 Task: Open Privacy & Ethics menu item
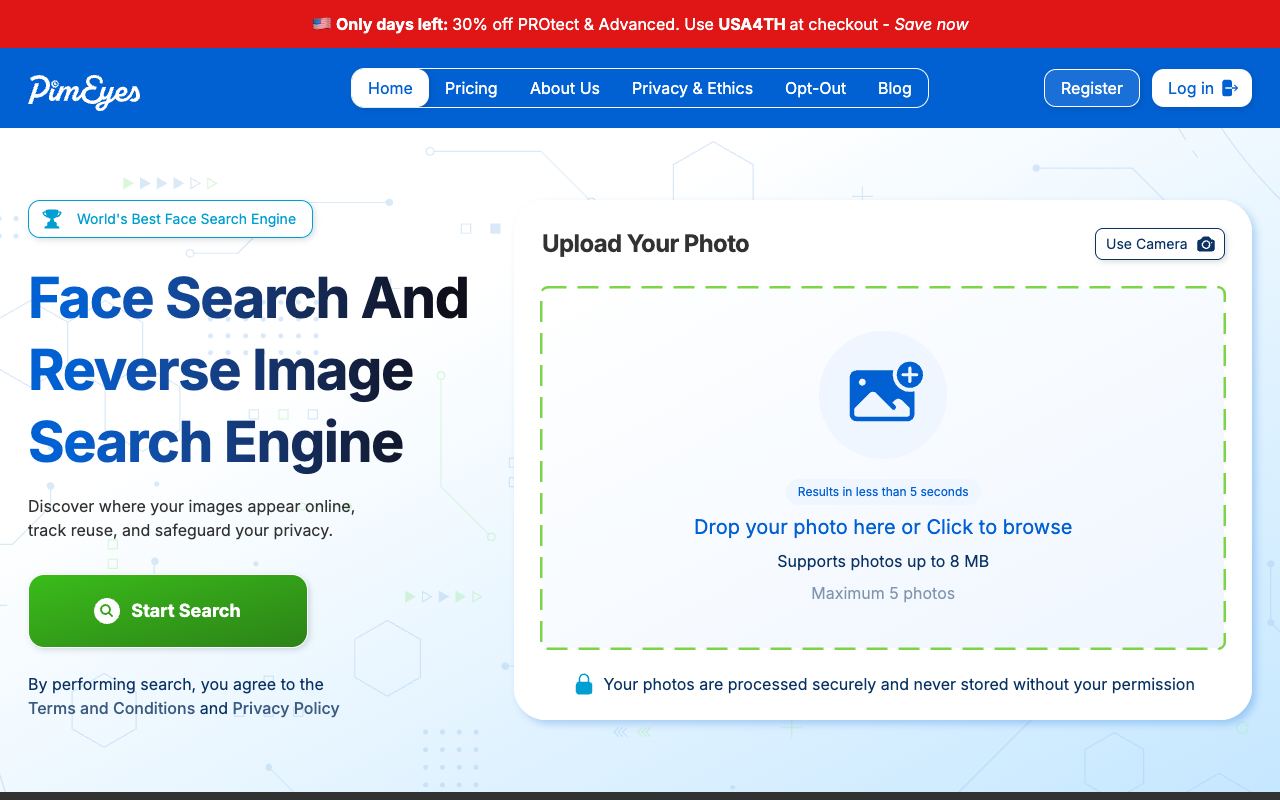click(692, 88)
